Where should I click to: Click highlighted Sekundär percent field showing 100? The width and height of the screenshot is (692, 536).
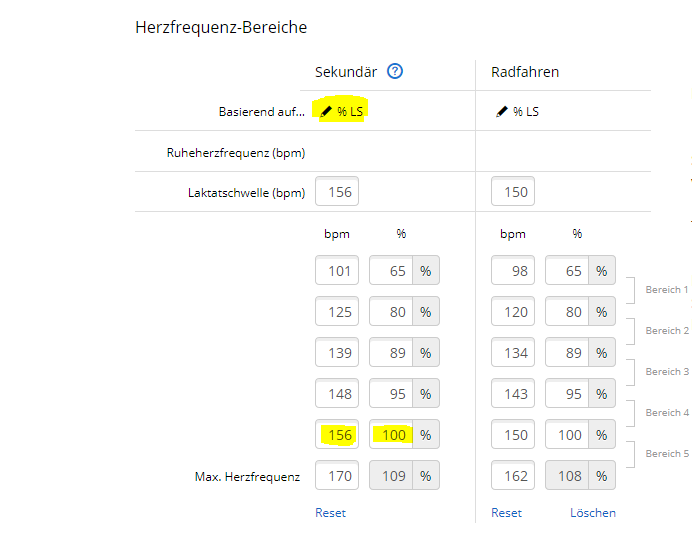[391, 434]
